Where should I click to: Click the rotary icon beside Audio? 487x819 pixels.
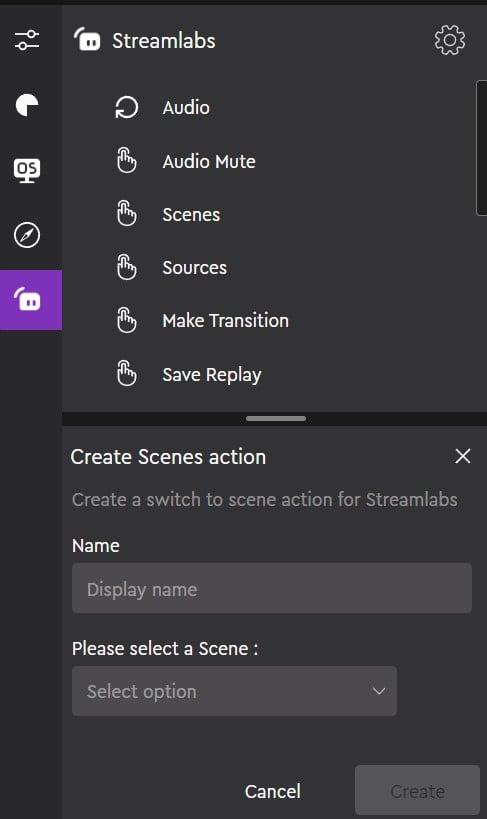(x=126, y=108)
